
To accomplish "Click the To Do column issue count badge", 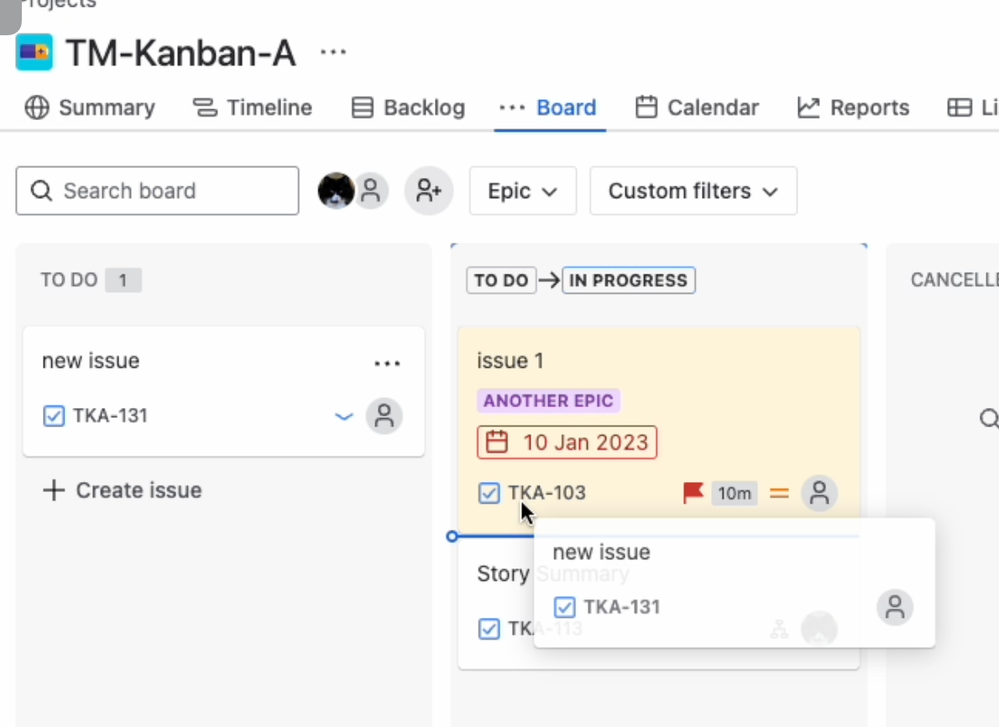I will (x=123, y=280).
